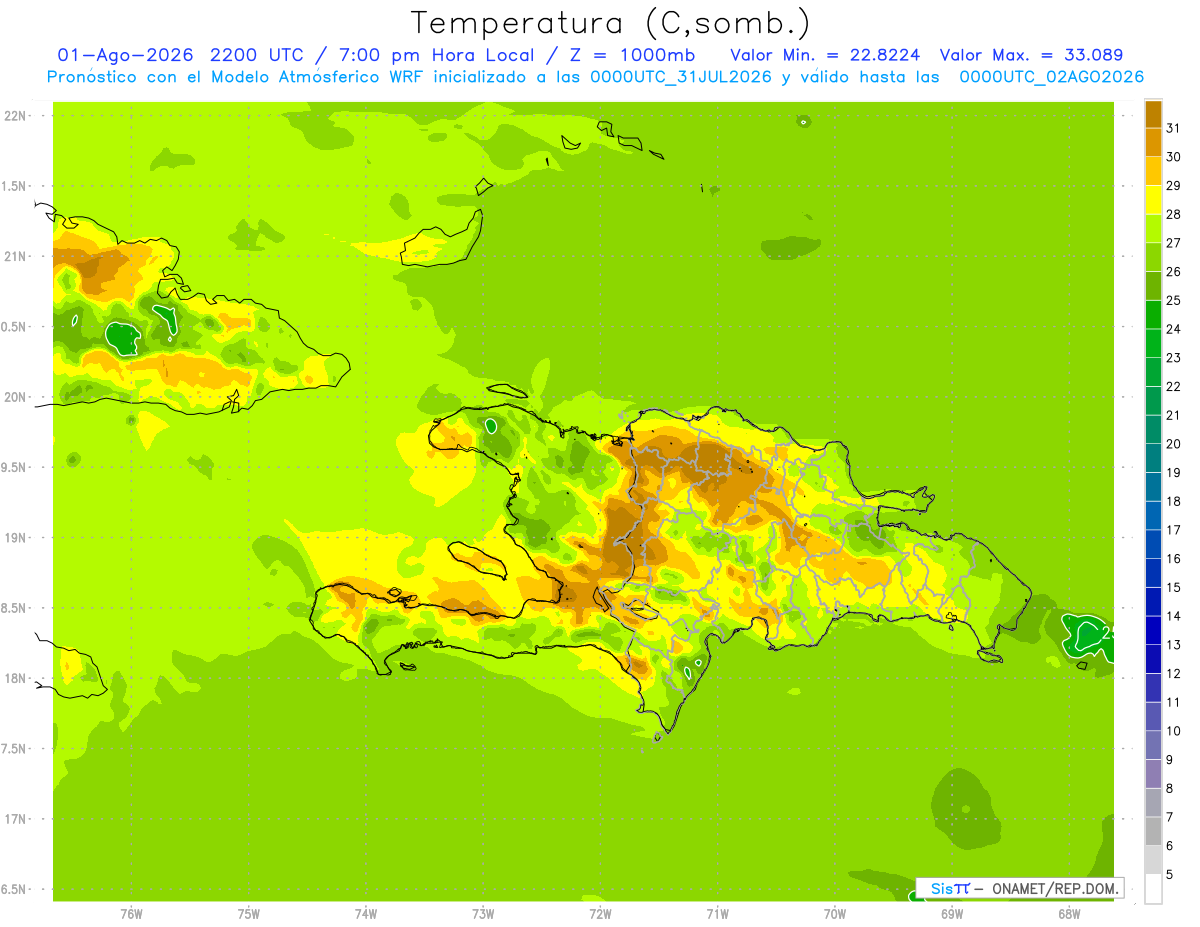Screen dimensions: 1200x927
Task: Select the dark brown 31 degree color swatch
Action: tap(1153, 114)
